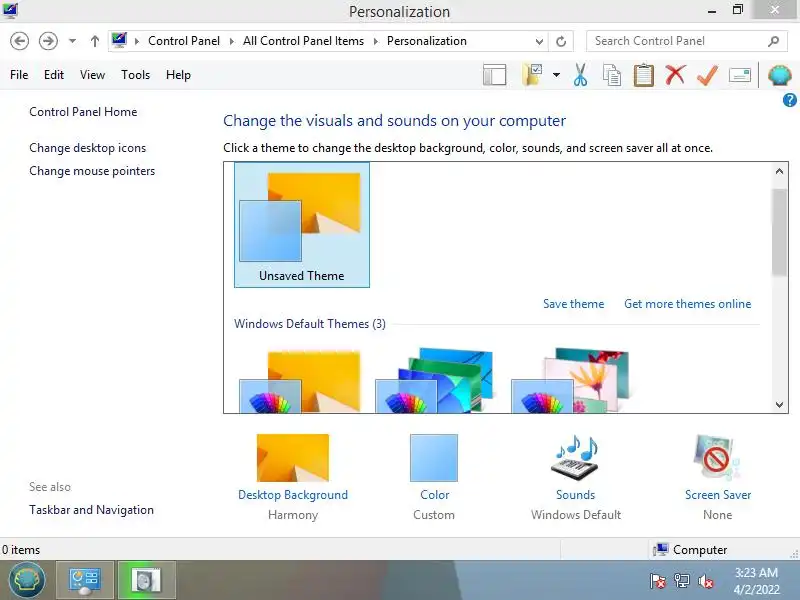Refresh the Personalization page
Image resolution: width=800 pixels, height=600 pixels.
tap(561, 41)
